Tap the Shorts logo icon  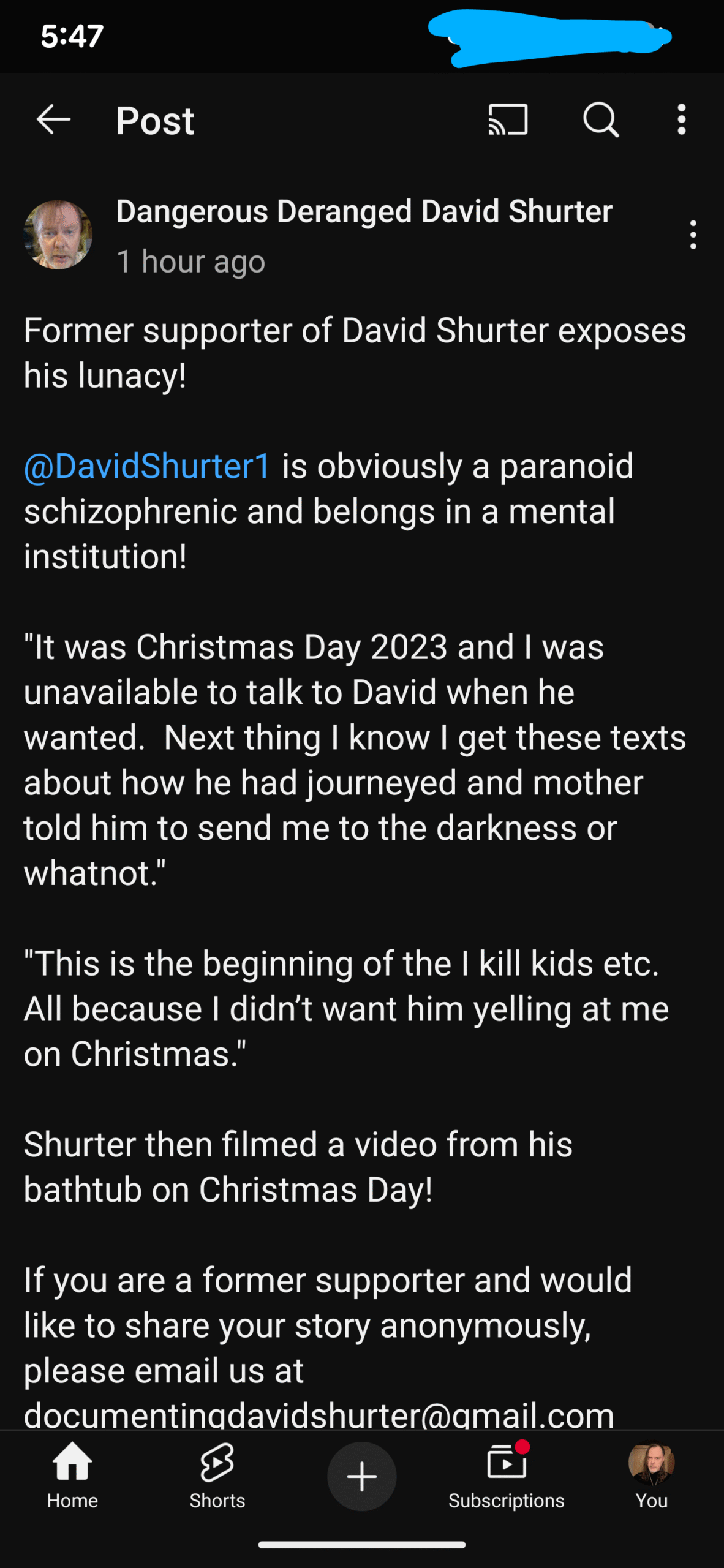point(217,1463)
